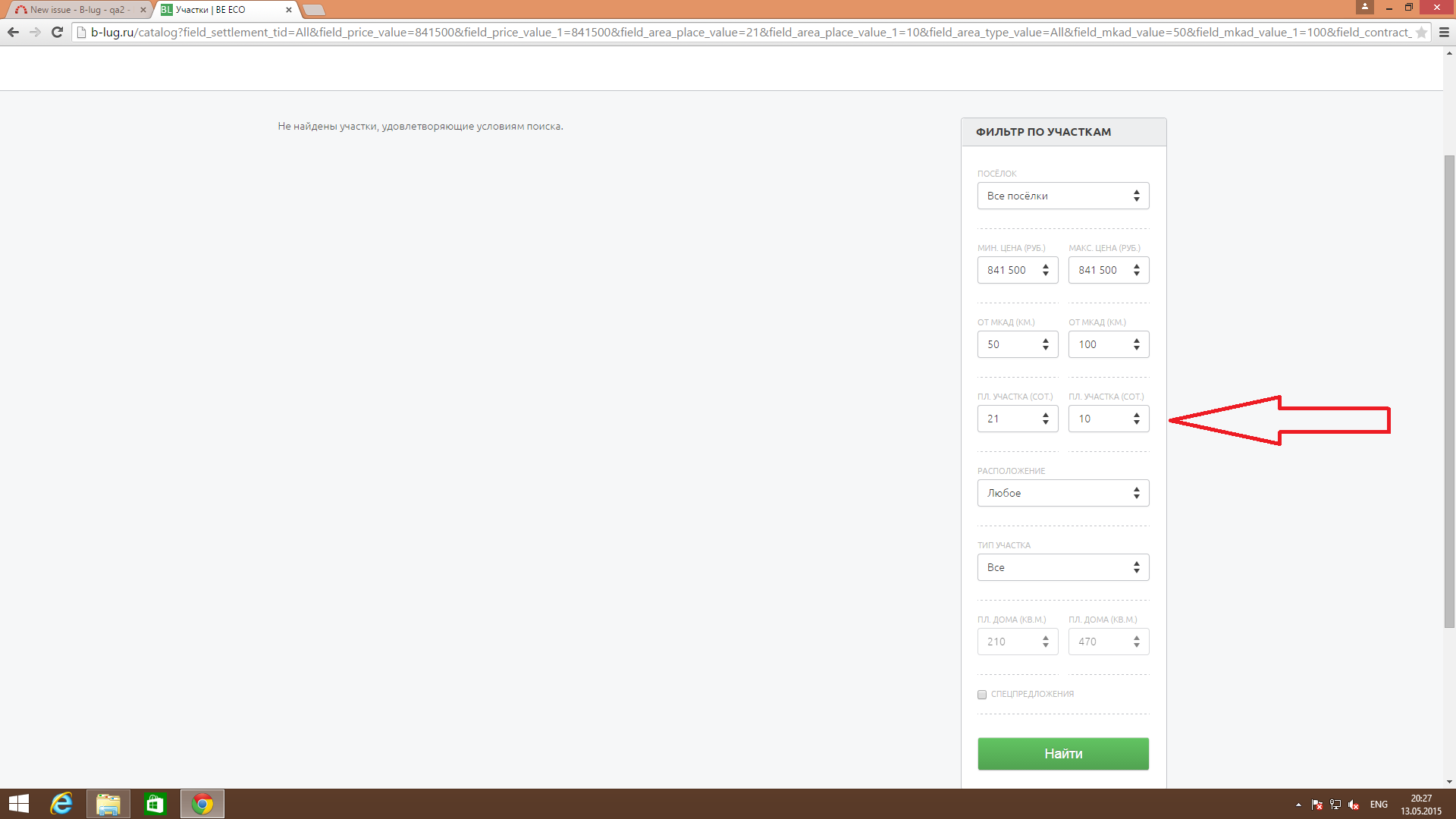The height and width of the screenshot is (819, 1456).
Task: Bookmark page with the star icon
Action: [x=1421, y=33]
